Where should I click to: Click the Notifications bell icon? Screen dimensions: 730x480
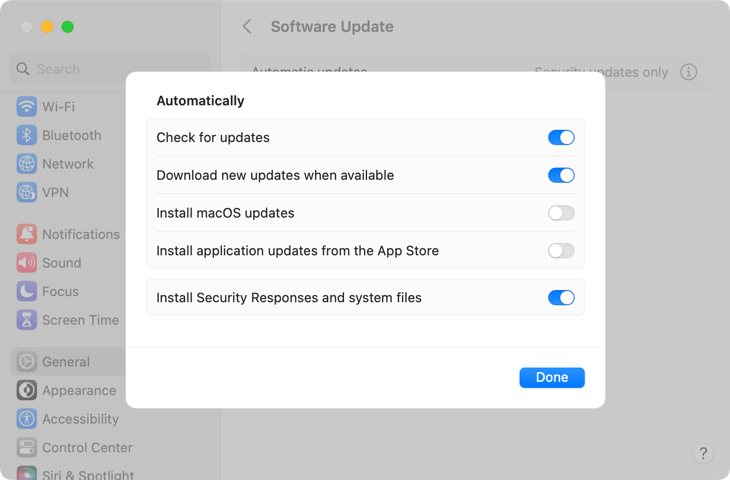coord(26,235)
